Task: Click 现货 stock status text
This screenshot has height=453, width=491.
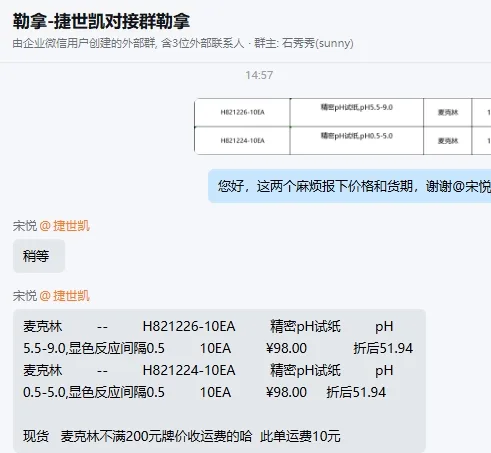Action: (36, 436)
